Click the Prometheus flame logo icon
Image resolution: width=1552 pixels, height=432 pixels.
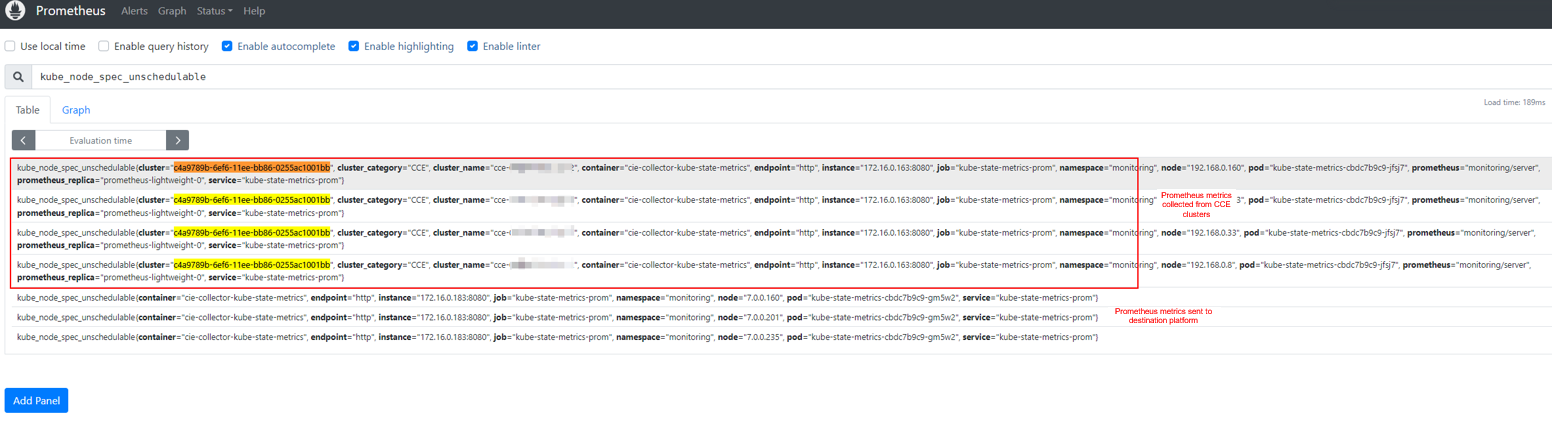pos(15,11)
